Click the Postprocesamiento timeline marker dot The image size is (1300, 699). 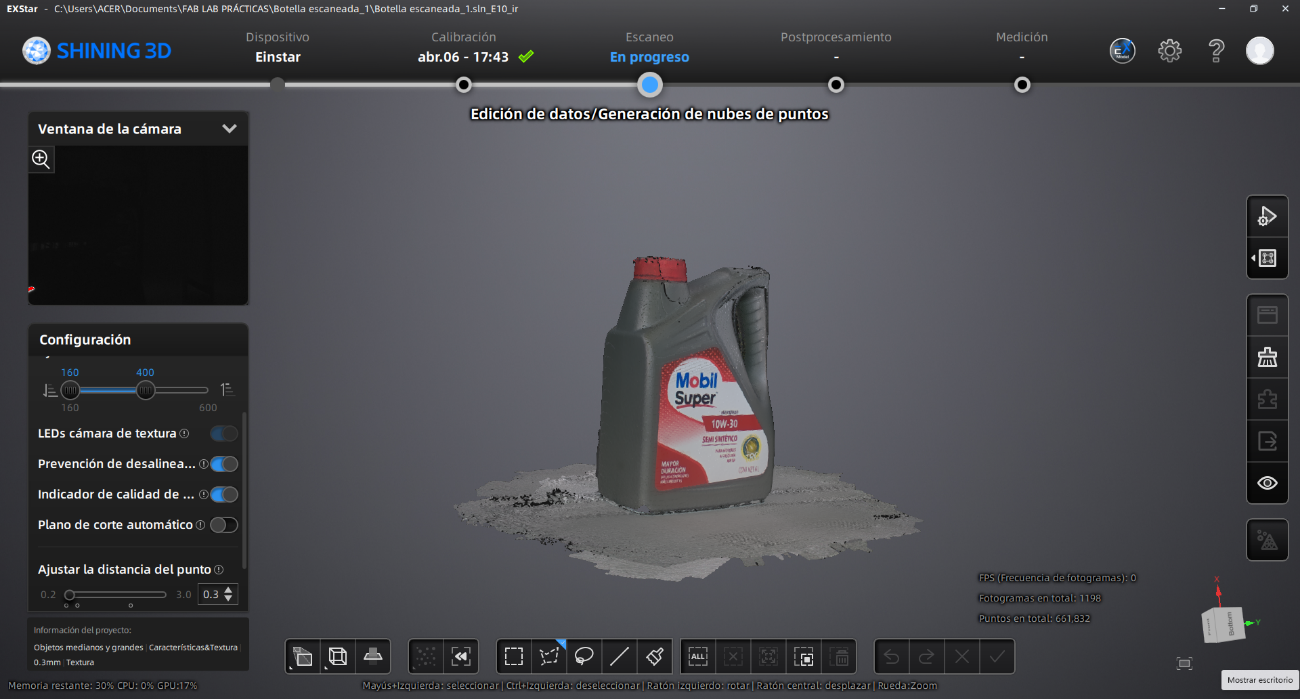click(836, 85)
